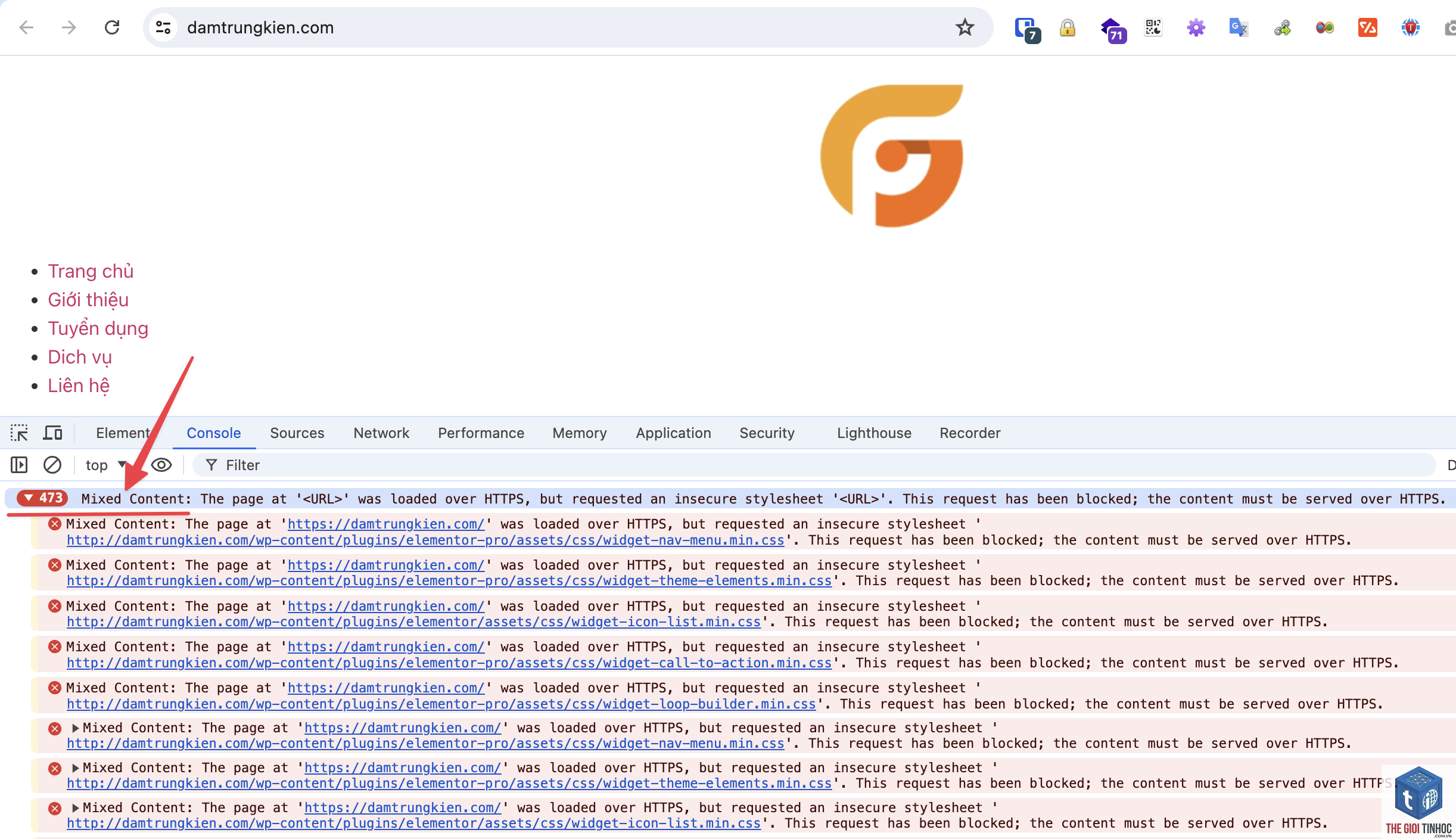Open the purple gear extension
Viewport: 1456px width, 839px height.
pos(1196,27)
